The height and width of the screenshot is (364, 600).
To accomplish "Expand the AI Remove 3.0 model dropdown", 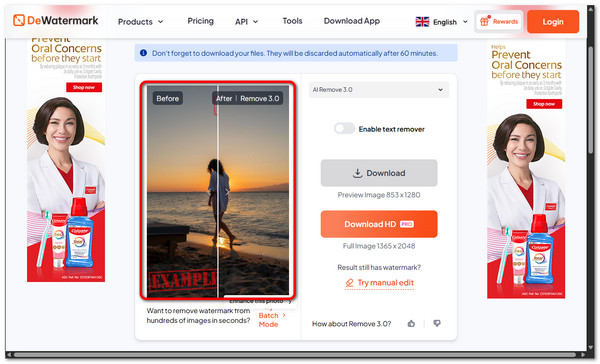I will coord(378,90).
